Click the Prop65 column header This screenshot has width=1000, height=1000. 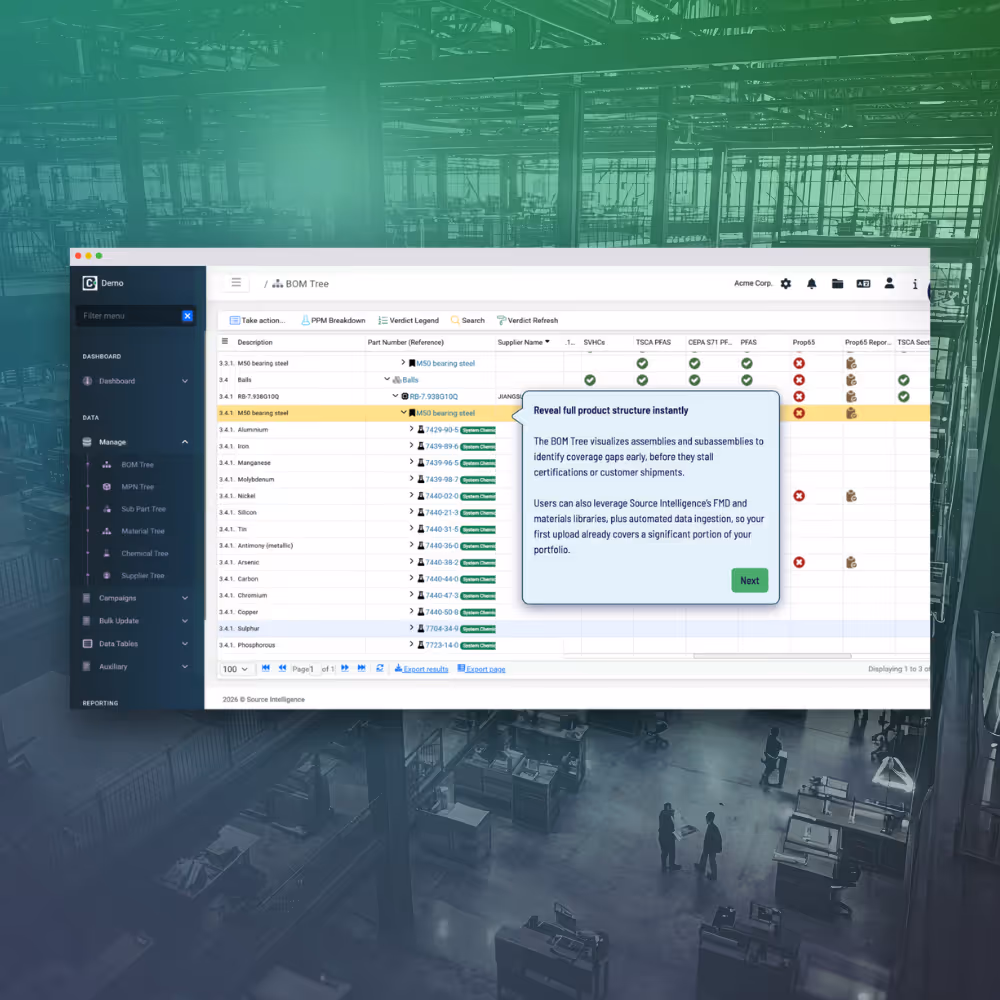coord(804,342)
